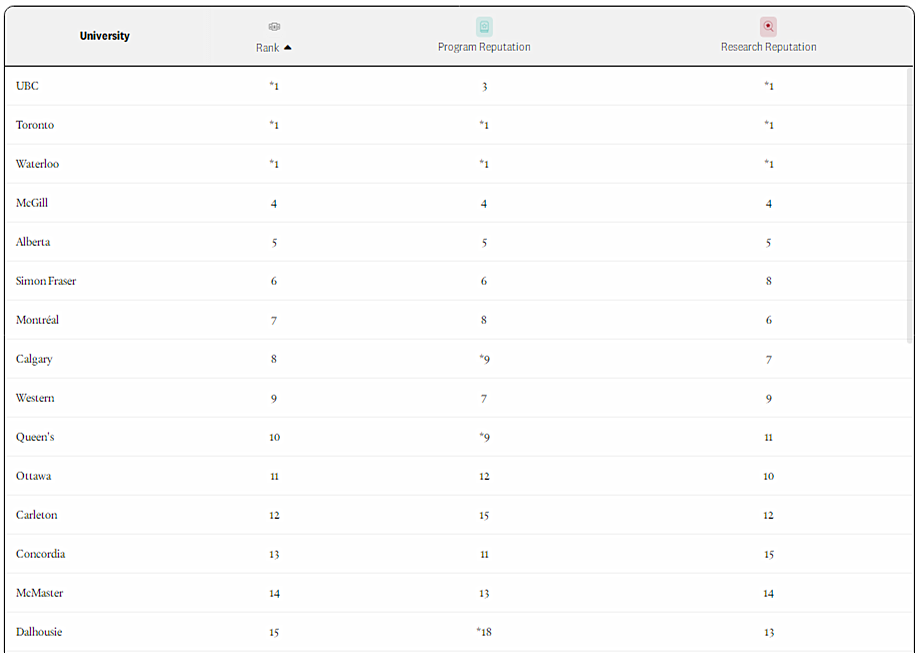The height and width of the screenshot is (653, 916).
Task: Click Concordia's Research Reputation value 15
Action: pos(768,555)
